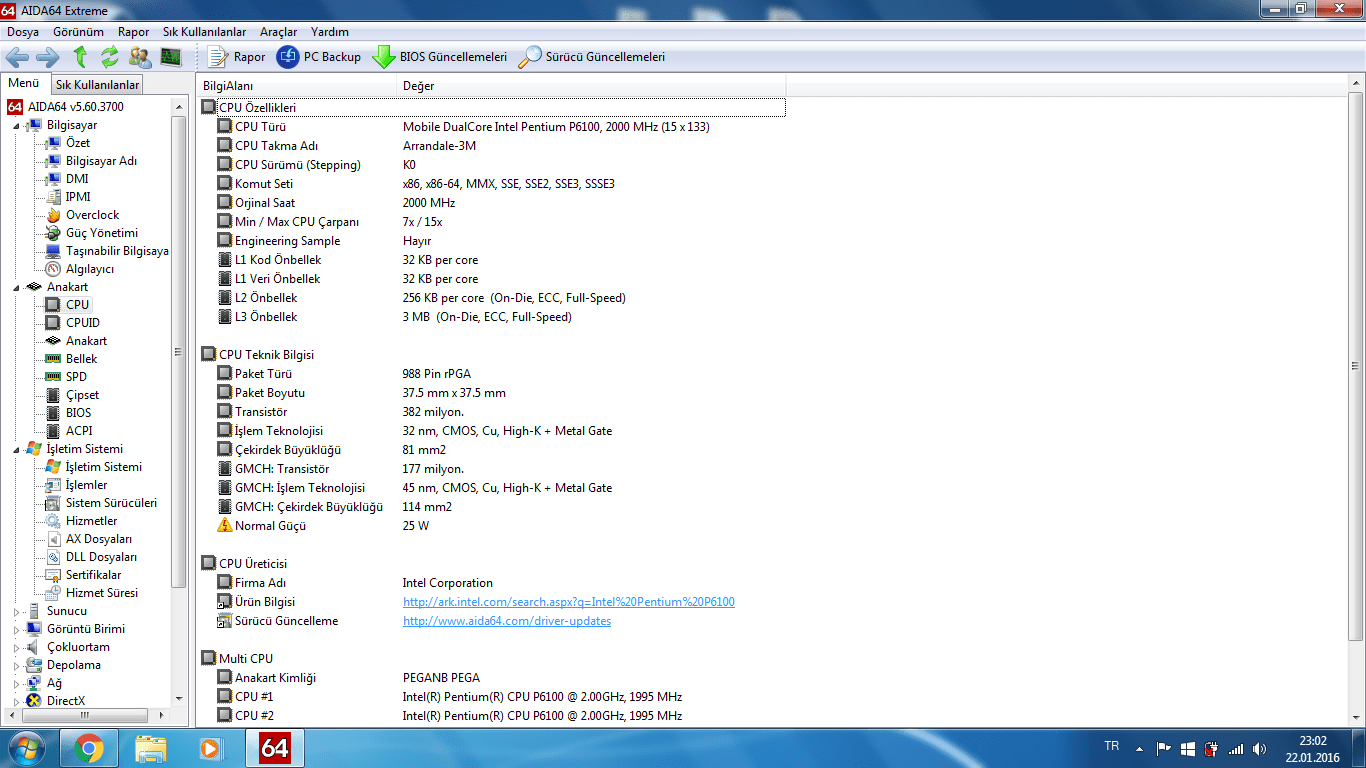Open the Yardım menu
The height and width of the screenshot is (768, 1366).
[x=330, y=32]
